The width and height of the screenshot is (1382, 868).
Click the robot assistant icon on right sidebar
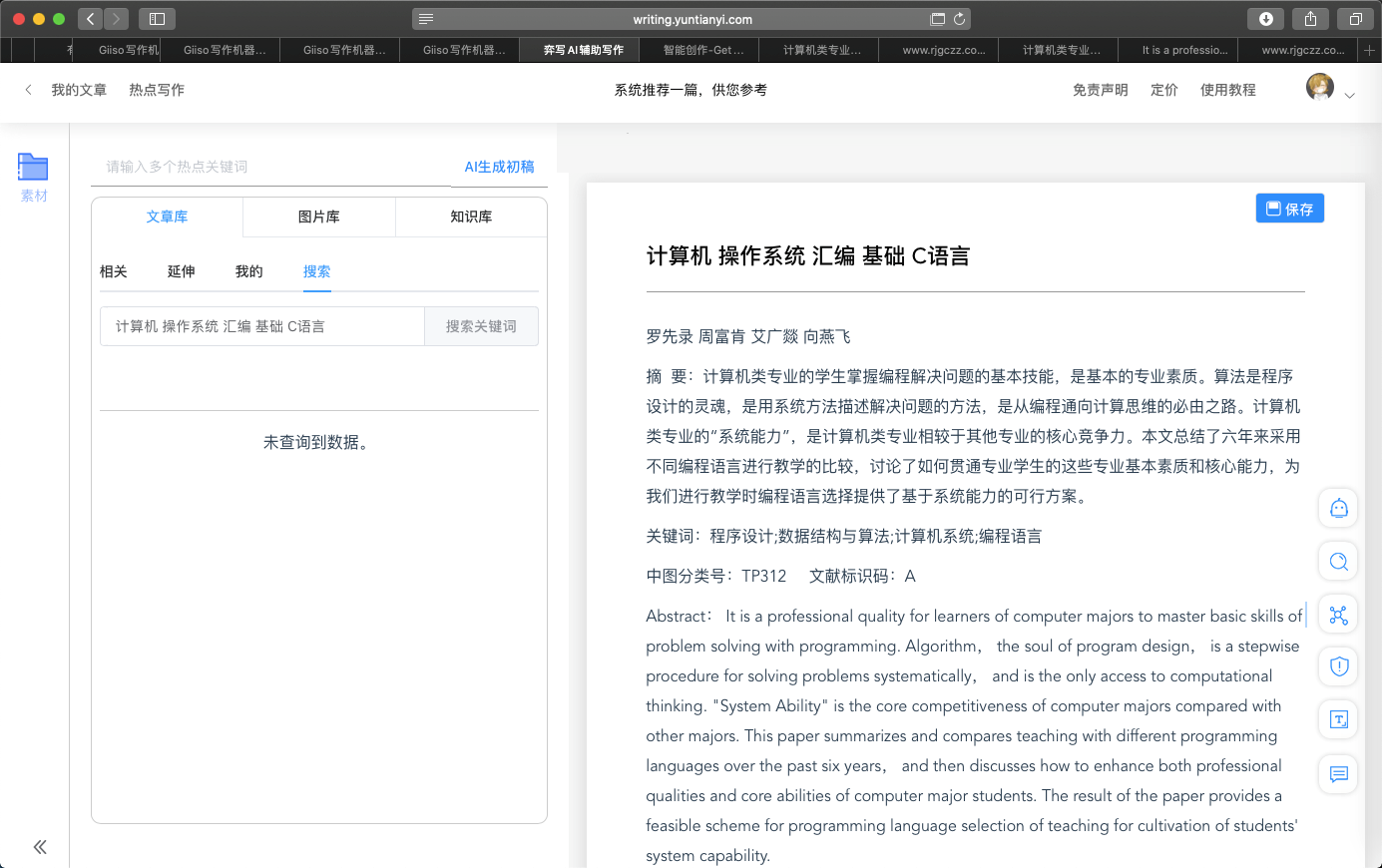tap(1338, 509)
